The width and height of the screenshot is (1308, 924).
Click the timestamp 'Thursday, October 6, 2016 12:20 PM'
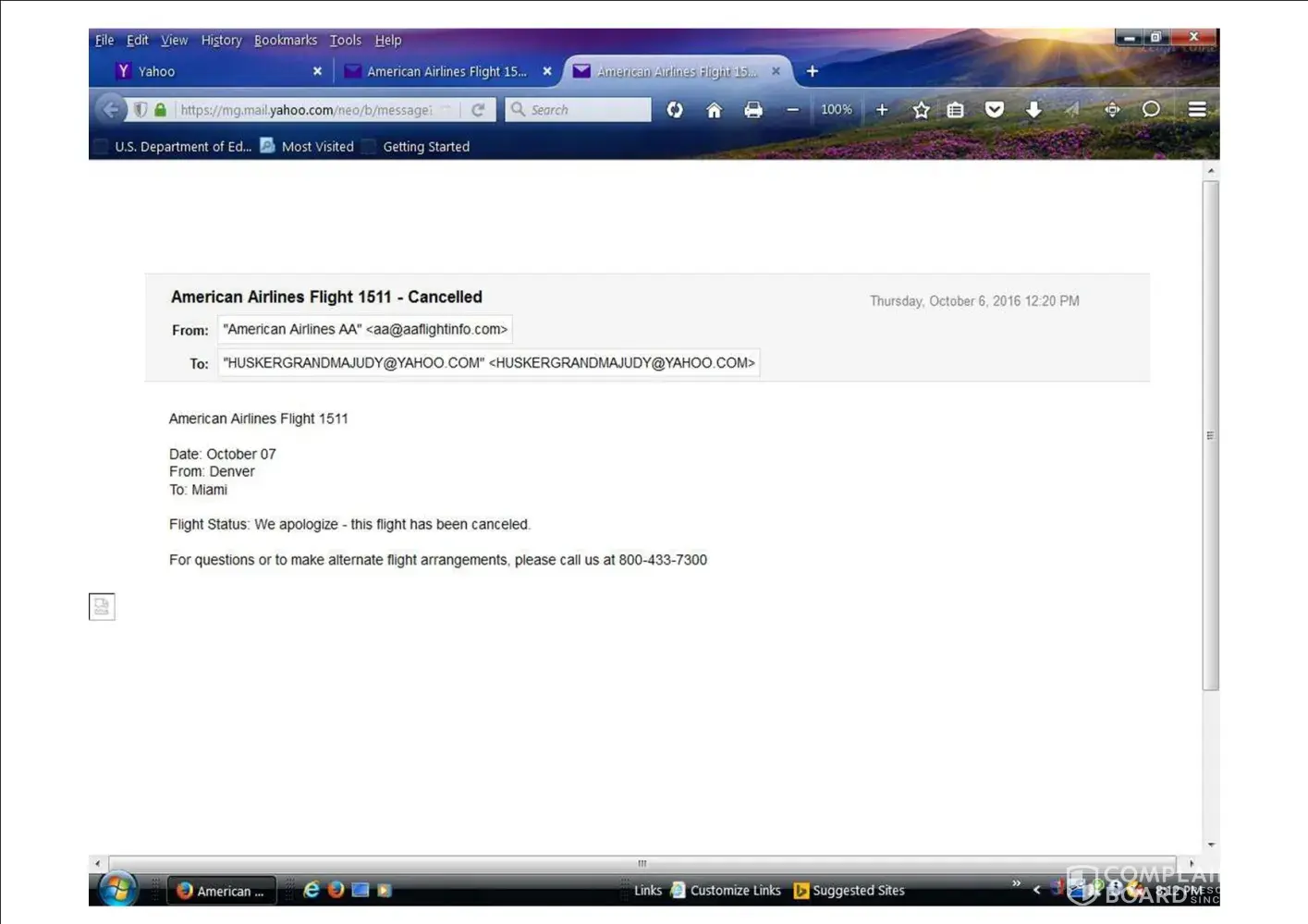974,301
